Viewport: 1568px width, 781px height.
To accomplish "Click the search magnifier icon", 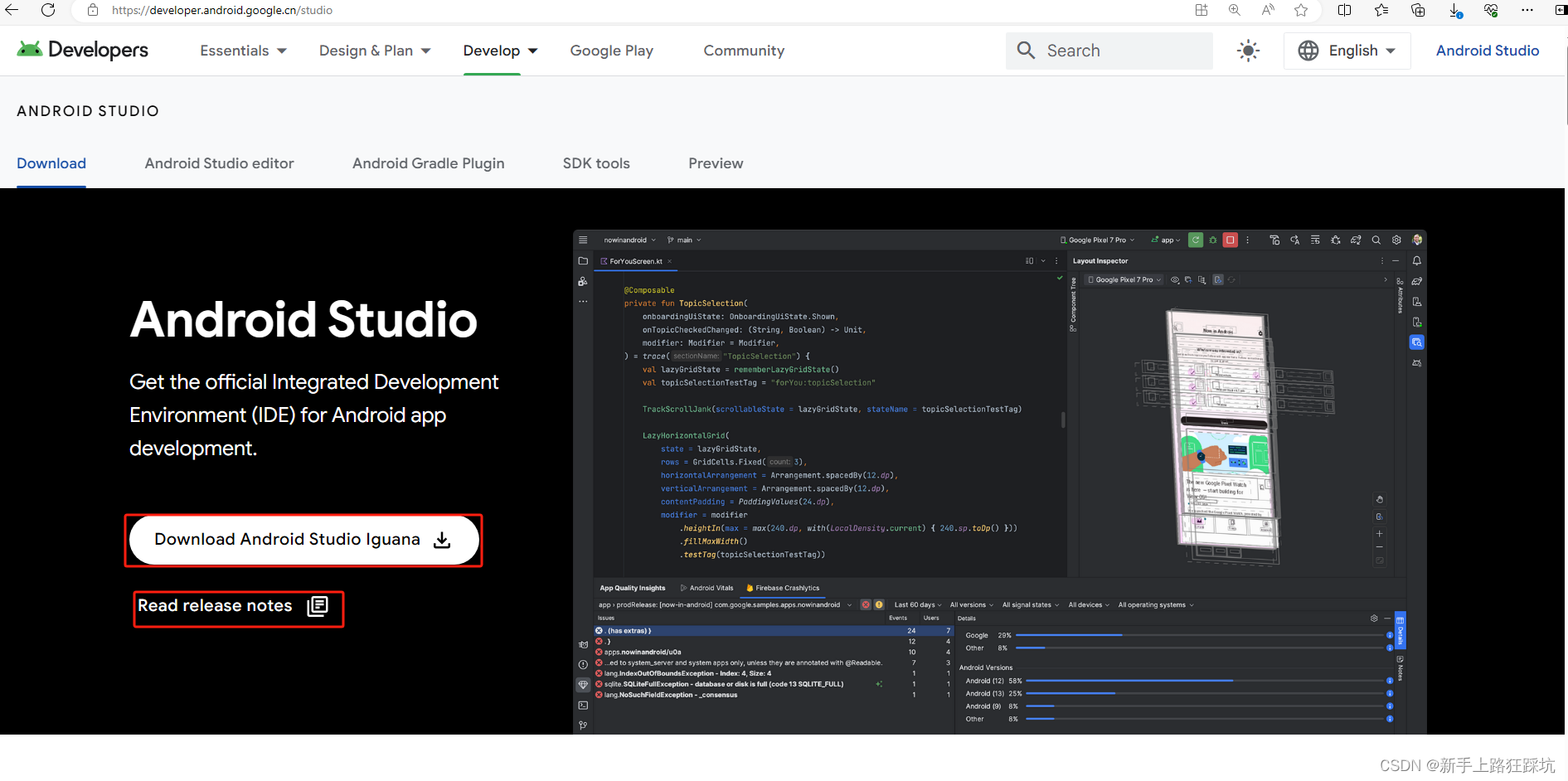I will point(1026,51).
